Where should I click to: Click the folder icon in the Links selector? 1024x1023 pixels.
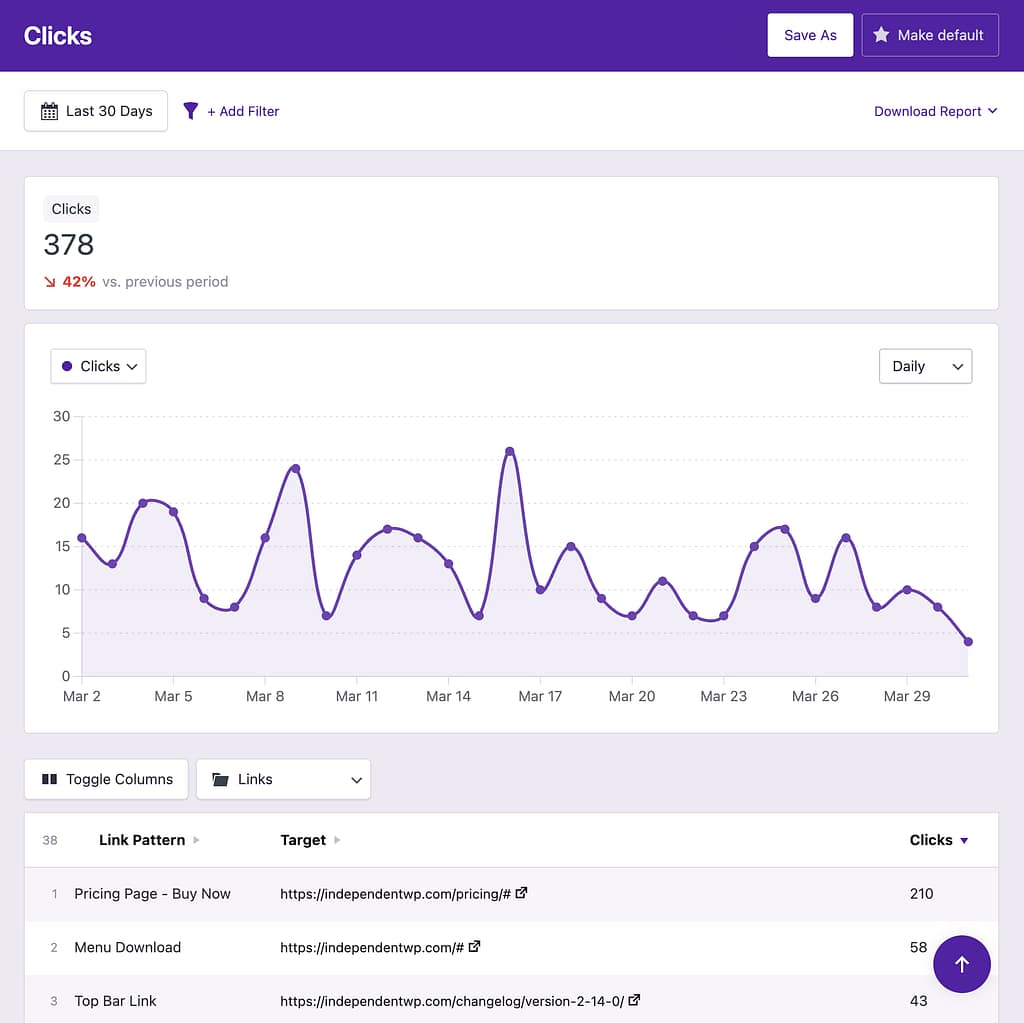click(x=221, y=779)
